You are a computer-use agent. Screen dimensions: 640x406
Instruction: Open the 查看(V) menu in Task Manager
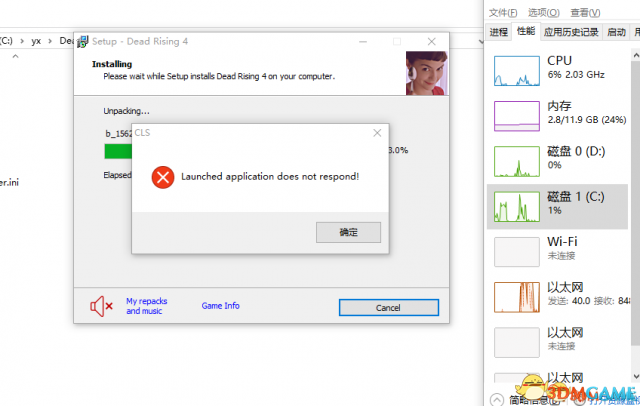point(585,13)
